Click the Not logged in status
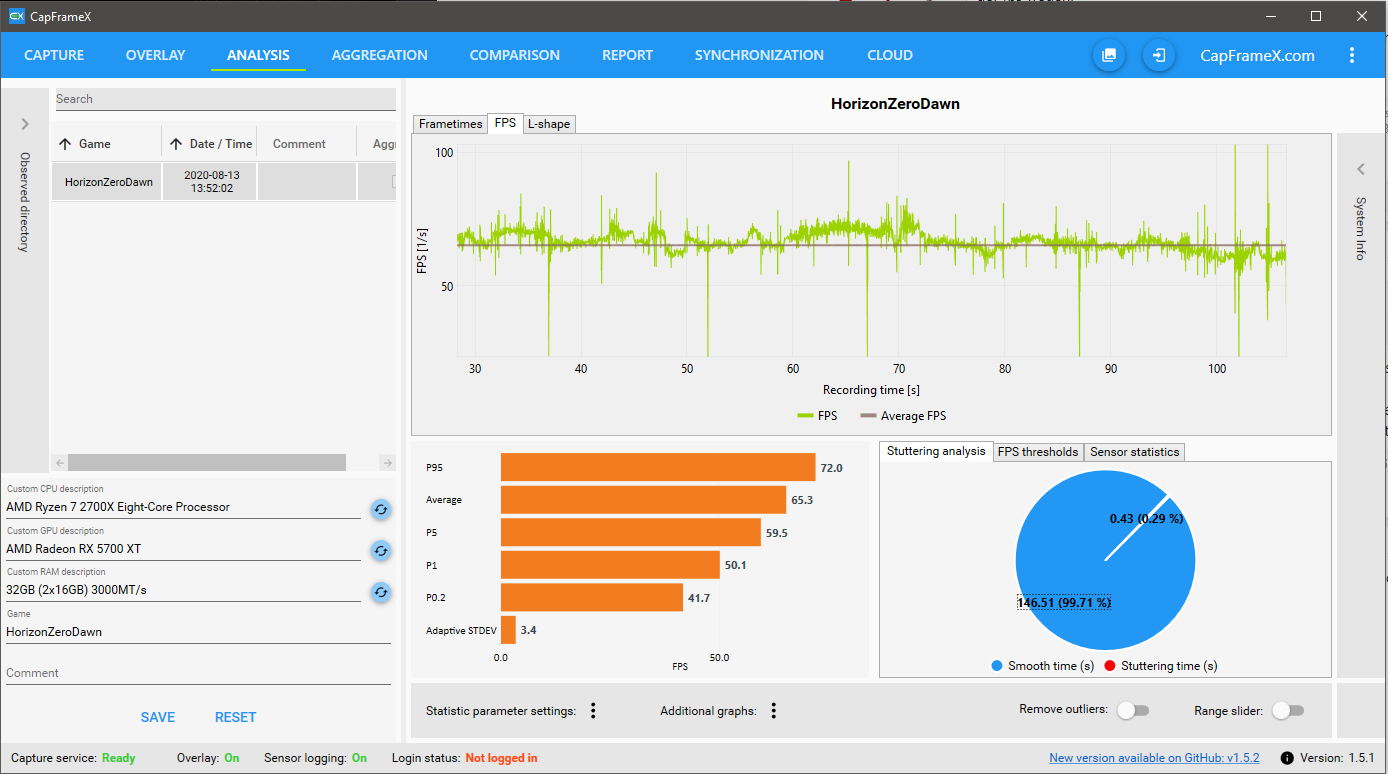1388x774 pixels. [x=501, y=758]
